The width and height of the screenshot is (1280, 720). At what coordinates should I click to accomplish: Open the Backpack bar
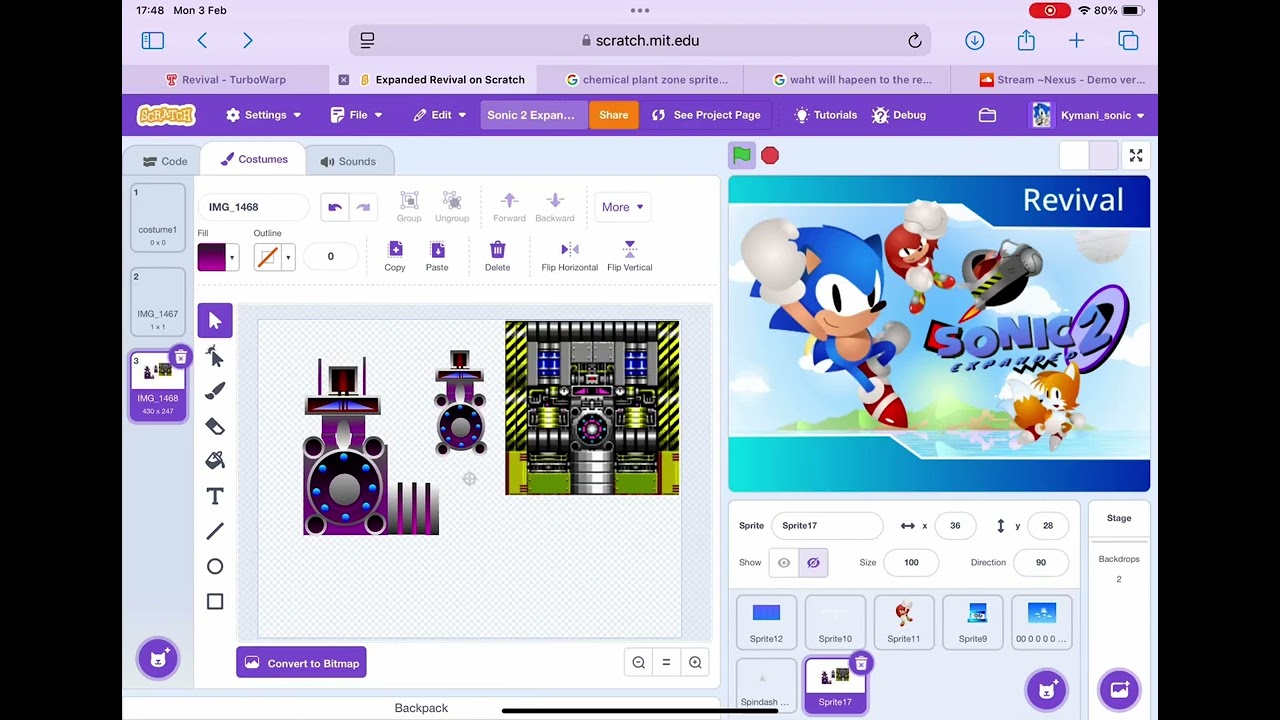pyautogui.click(x=421, y=708)
